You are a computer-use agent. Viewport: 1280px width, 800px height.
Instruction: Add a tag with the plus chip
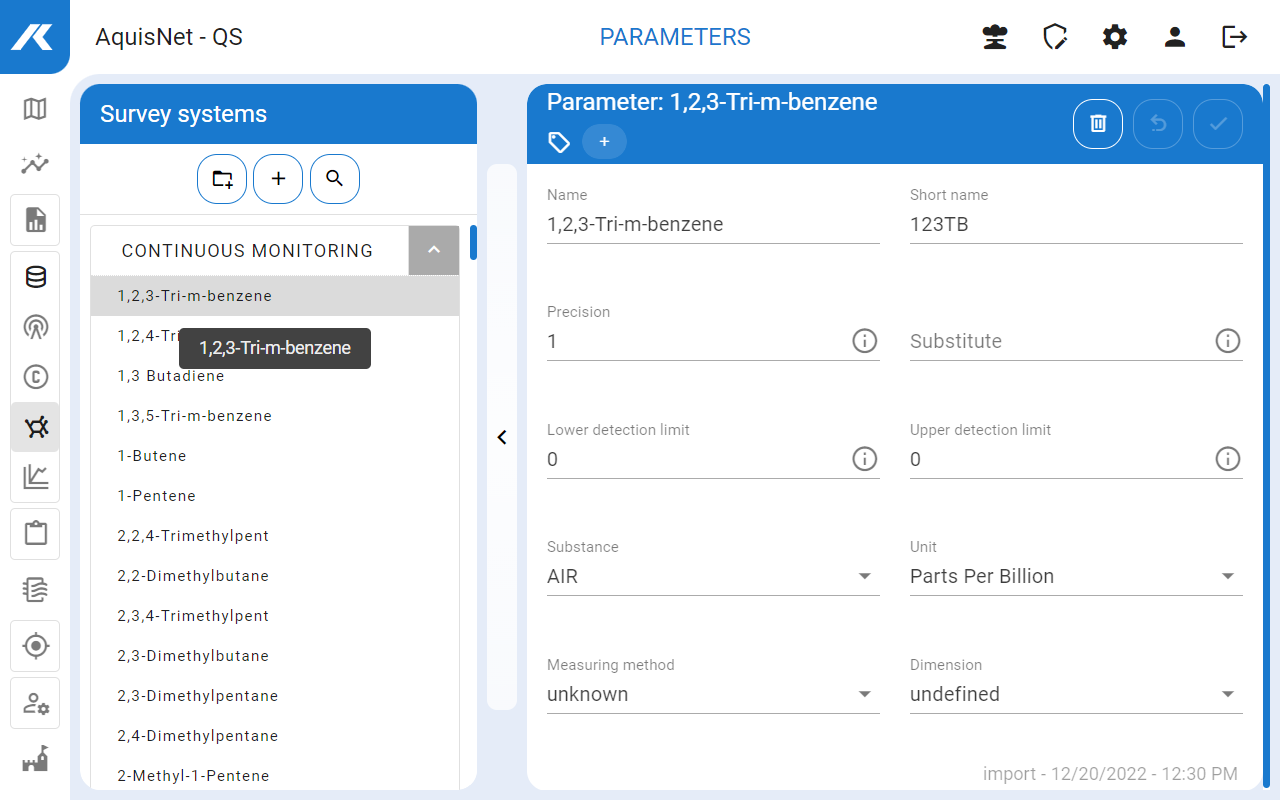[x=604, y=142]
